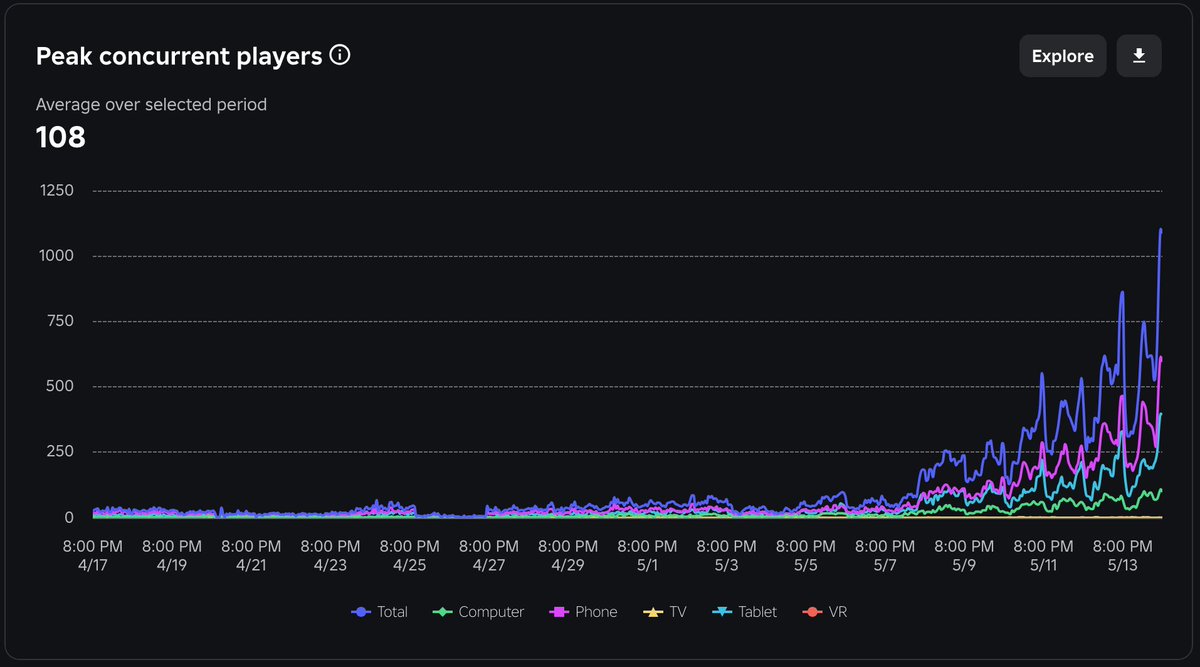
Task: Click the 8:00 PM 5/7 axis label
Action: click(885, 556)
